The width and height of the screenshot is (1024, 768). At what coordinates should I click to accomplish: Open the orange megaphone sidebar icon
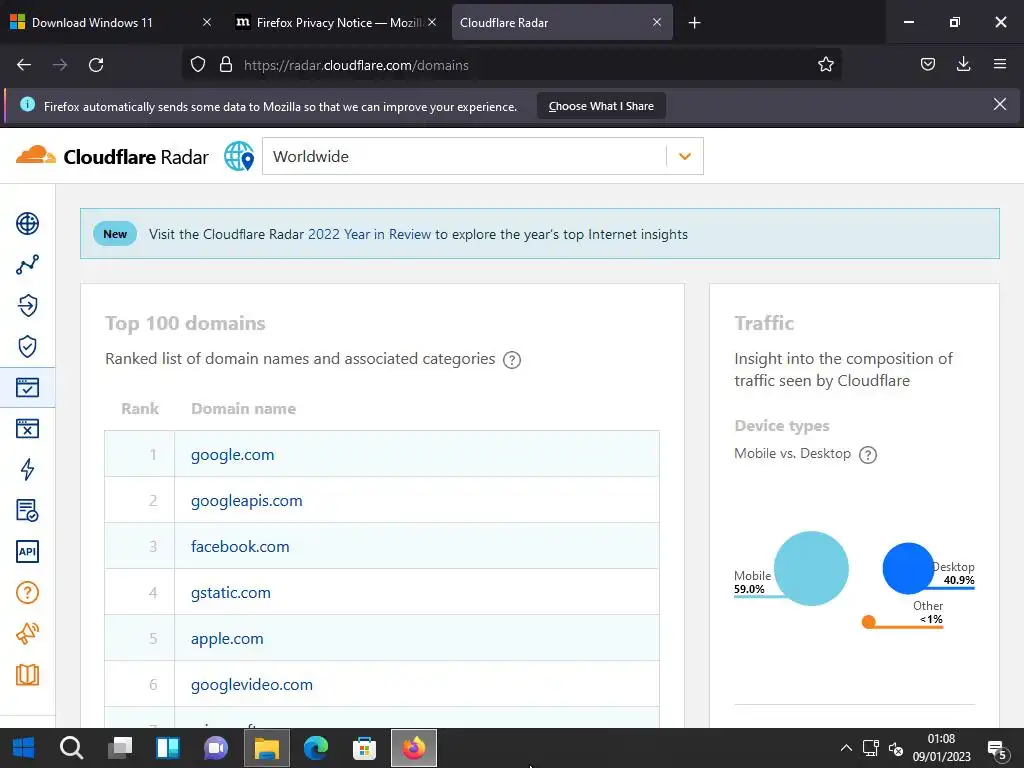coord(27,633)
